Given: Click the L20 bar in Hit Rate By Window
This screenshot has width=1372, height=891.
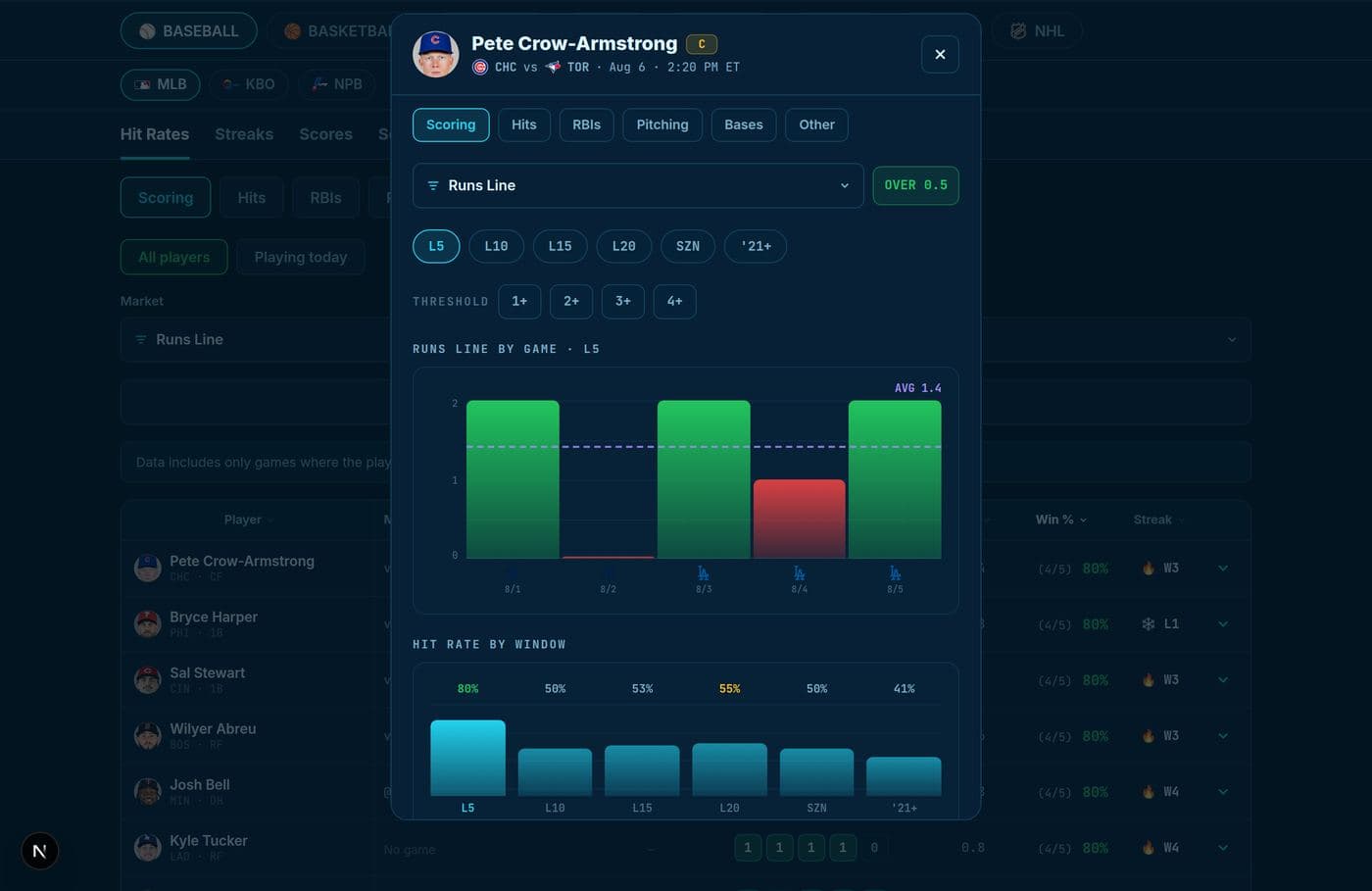Looking at the screenshot, I should point(730,769).
